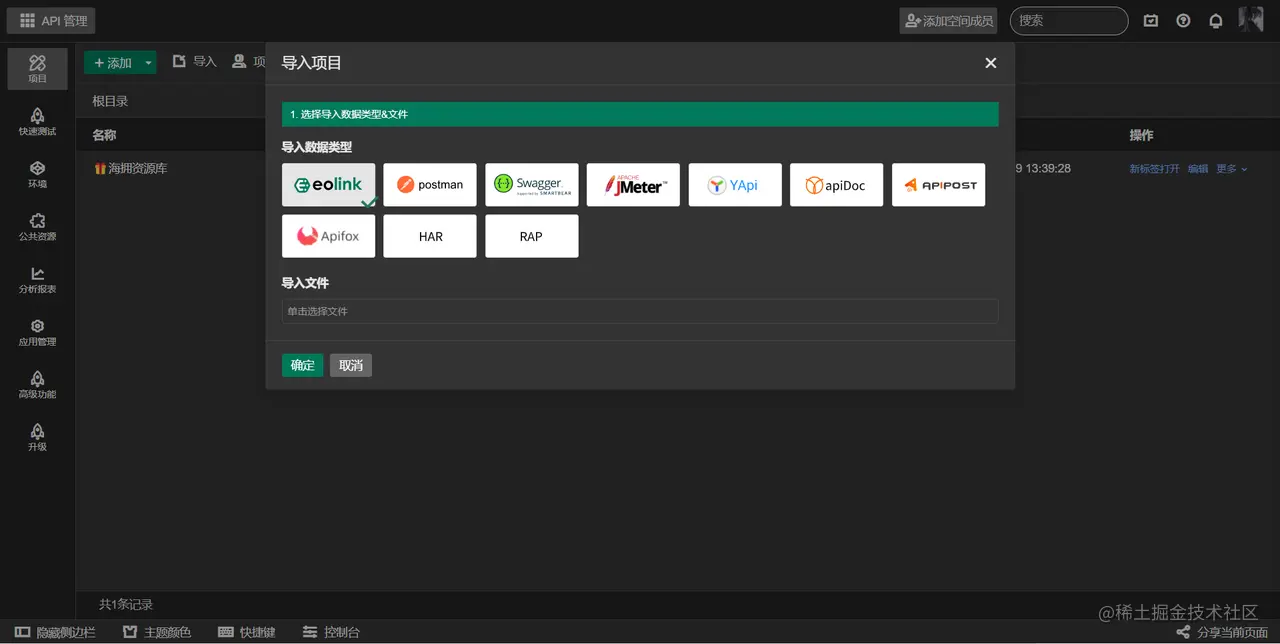1280x644 pixels.
Task: Select JMeter as import data type
Action: (x=633, y=185)
